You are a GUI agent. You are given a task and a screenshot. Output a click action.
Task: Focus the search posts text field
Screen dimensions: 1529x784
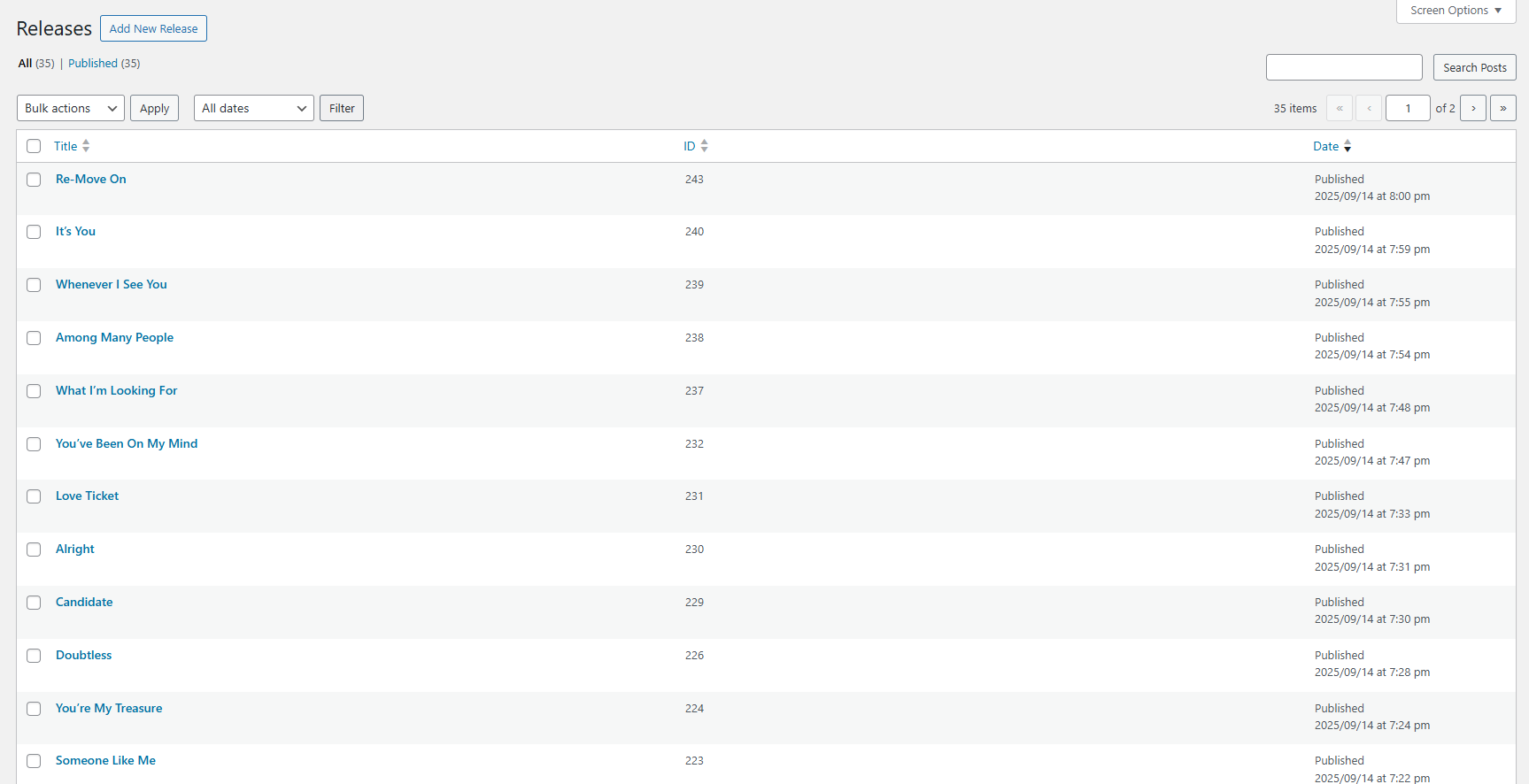(1343, 67)
